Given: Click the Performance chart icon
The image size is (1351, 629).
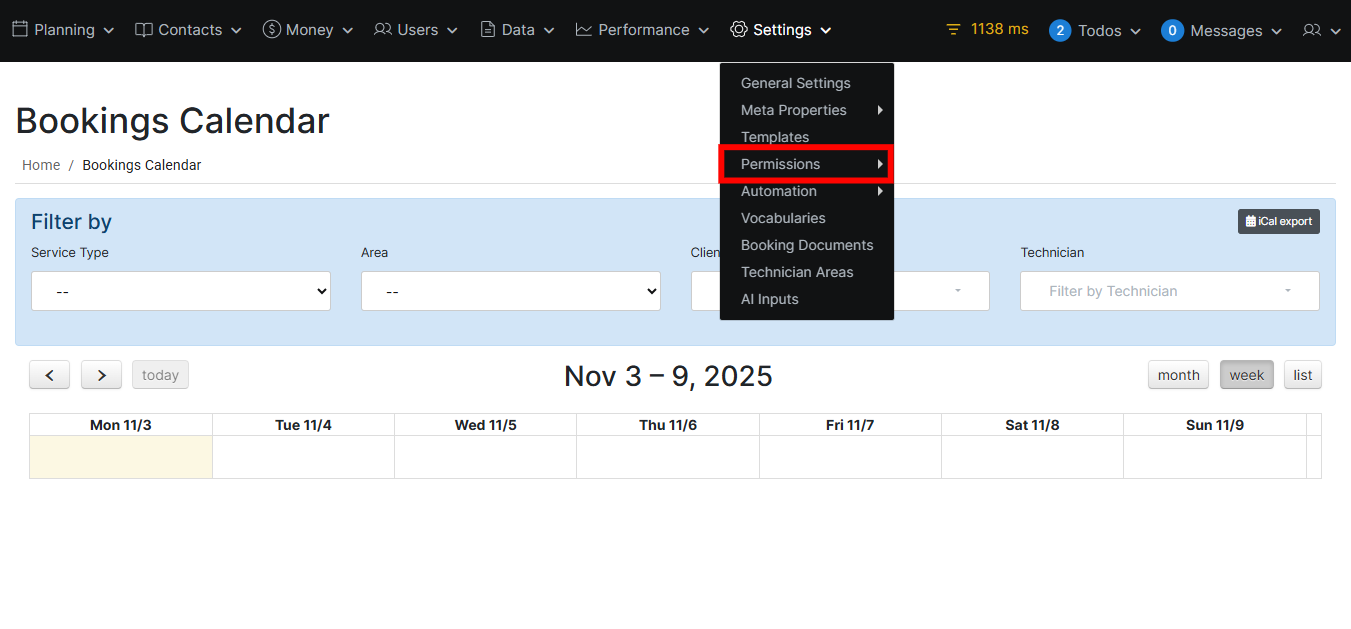Looking at the screenshot, I should point(584,30).
